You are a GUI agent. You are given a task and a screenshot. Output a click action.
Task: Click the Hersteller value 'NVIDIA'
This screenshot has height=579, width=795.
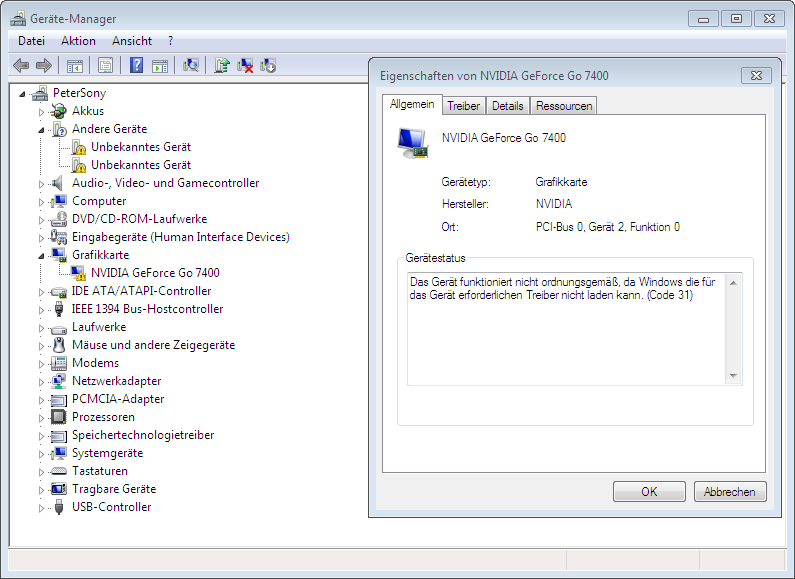(554, 204)
